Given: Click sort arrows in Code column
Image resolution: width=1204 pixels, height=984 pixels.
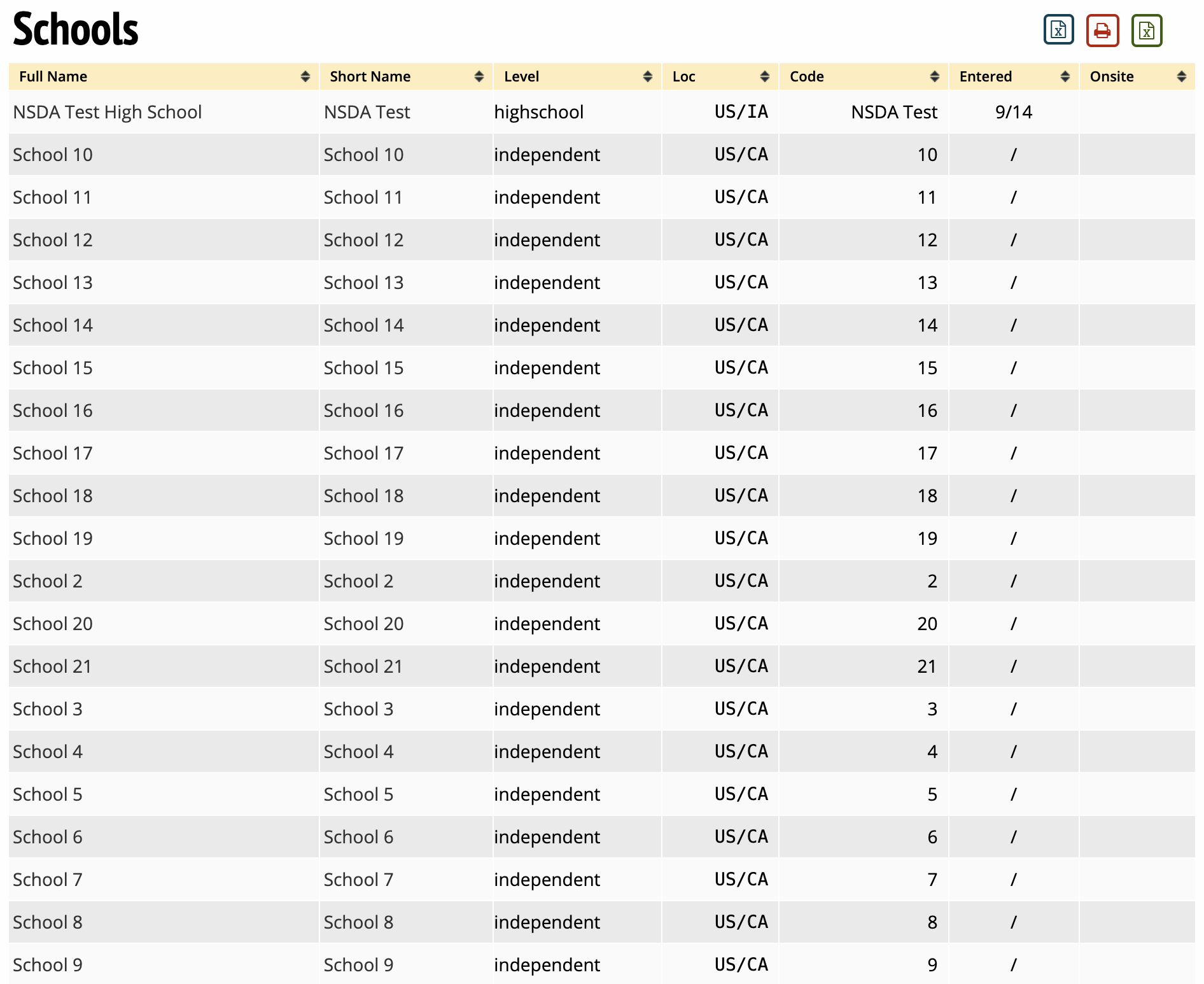Looking at the screenshot, I should (935, 76).
